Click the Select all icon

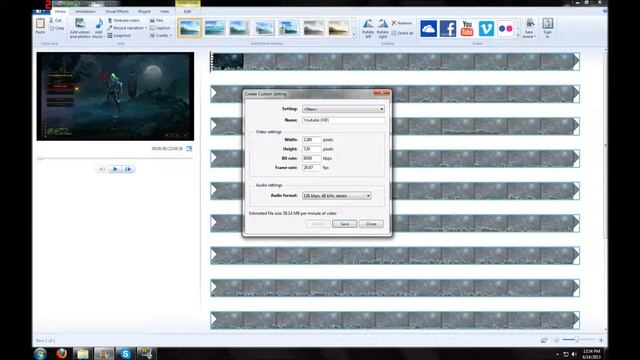point(394,33)
